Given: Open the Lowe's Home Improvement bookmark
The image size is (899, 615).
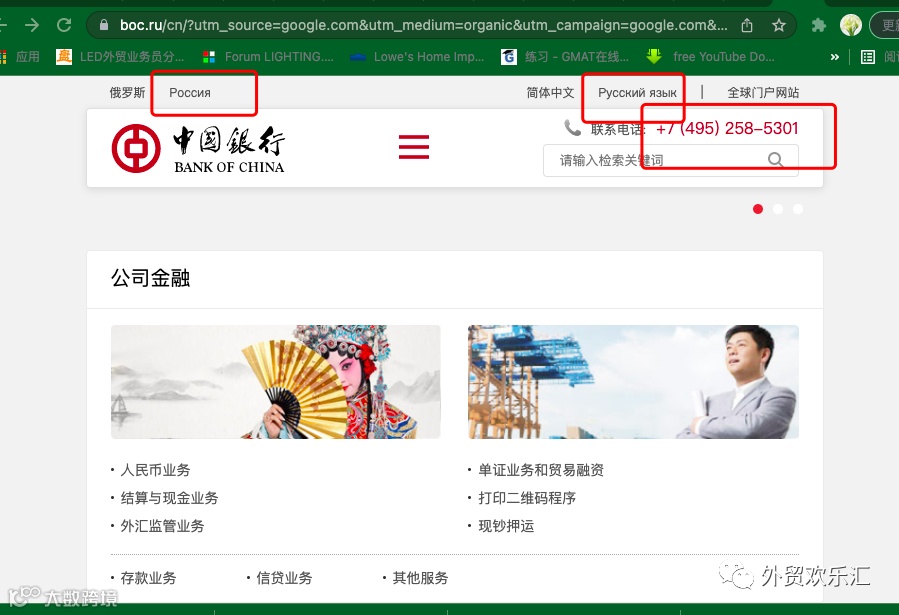Looking at the screenshot, I should 417,57.
